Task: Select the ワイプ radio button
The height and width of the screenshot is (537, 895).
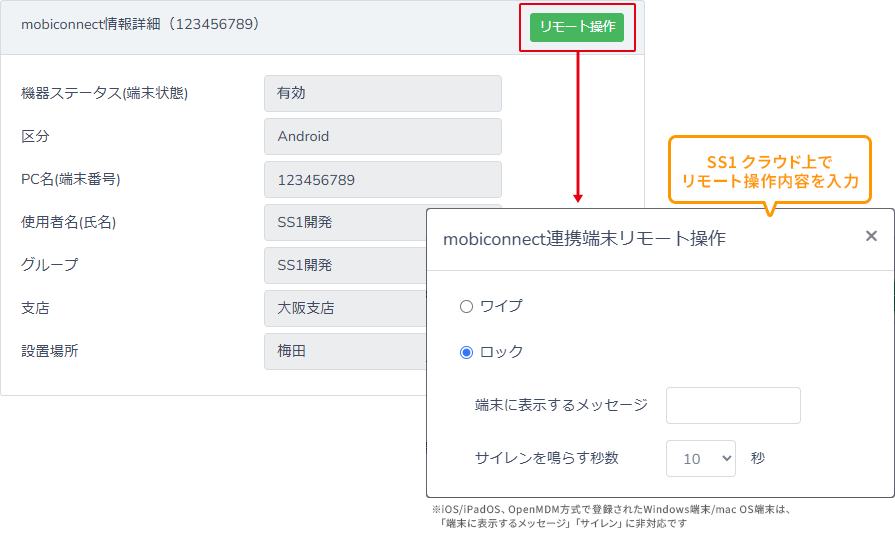Action: click(466, 306)
